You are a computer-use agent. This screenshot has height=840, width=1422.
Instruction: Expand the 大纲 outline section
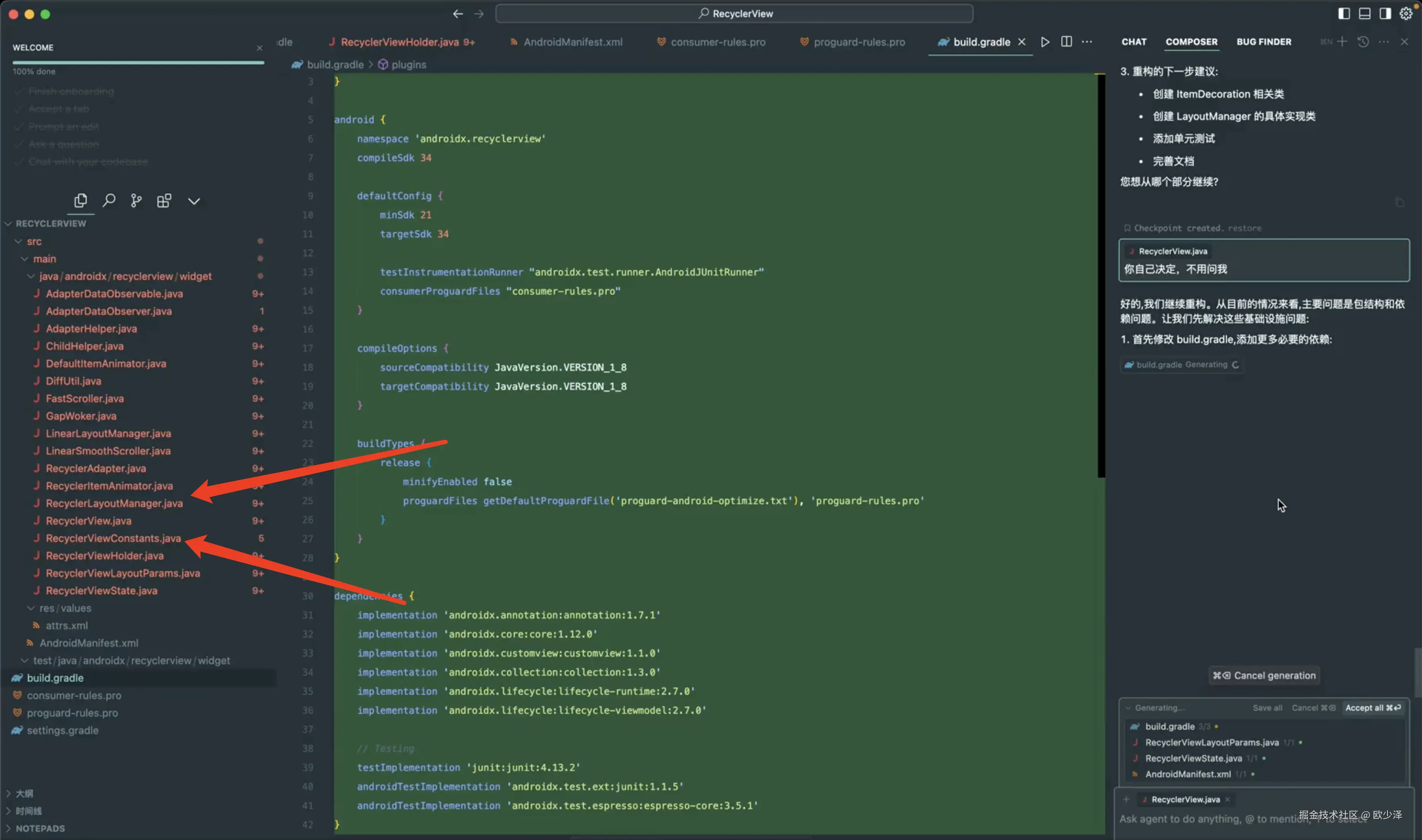click(x=24, y=794)
